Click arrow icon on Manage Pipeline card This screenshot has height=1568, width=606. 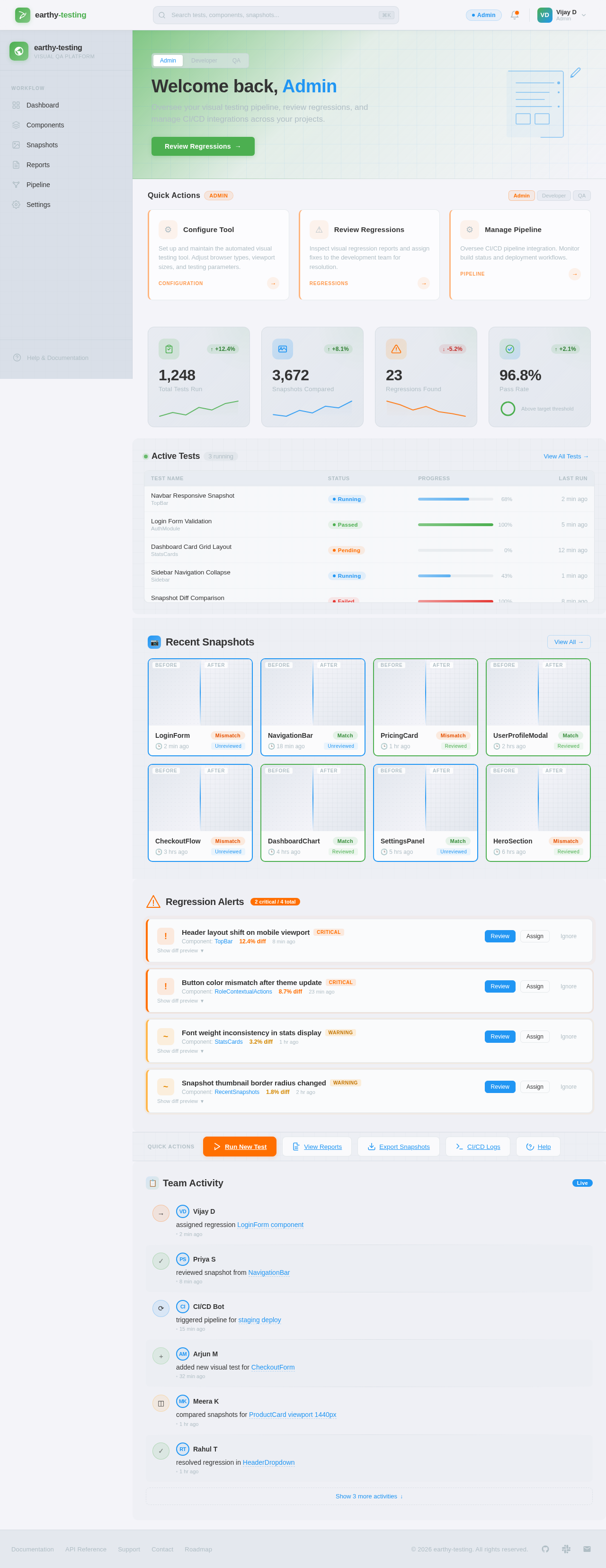coord(574,274)
